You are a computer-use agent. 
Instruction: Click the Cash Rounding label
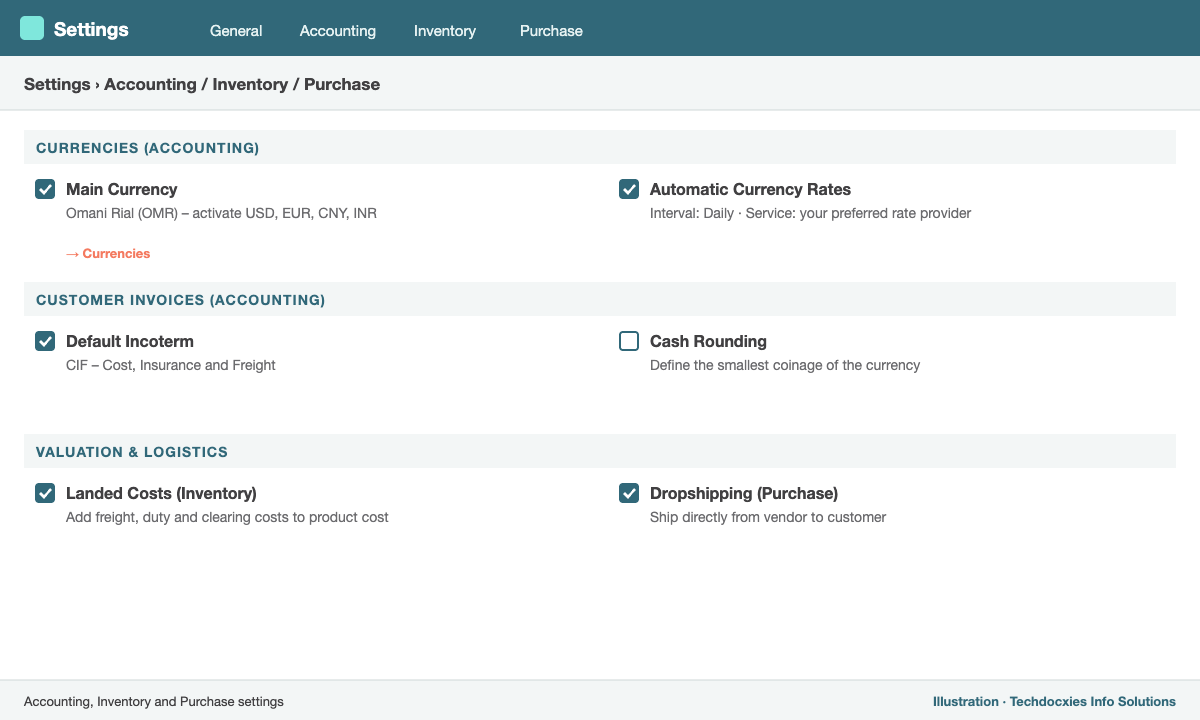click(708, 341)
